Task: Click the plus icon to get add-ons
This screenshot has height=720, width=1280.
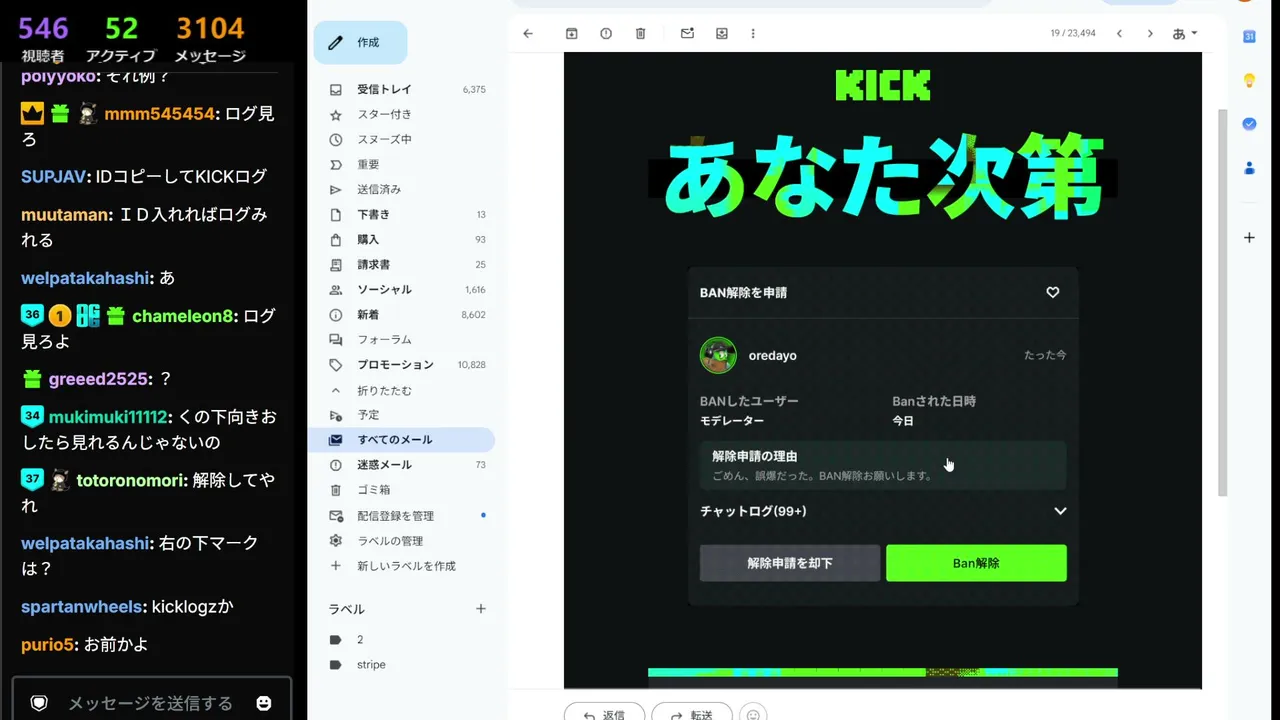Action: (1249, 238)
